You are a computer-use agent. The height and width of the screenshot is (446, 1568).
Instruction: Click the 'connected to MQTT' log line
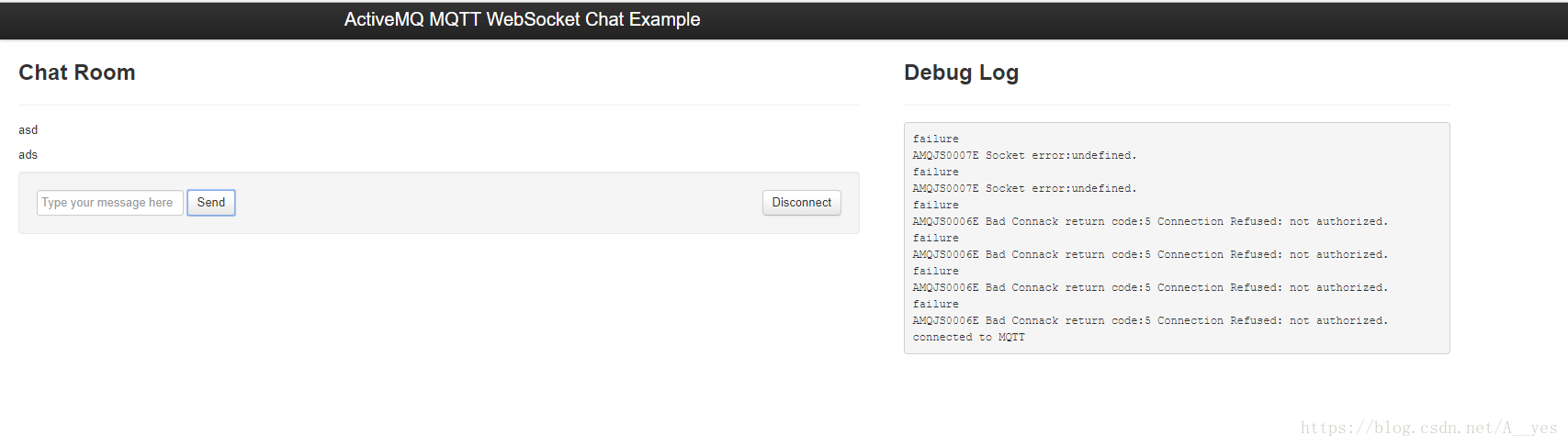tap(969, 338)
